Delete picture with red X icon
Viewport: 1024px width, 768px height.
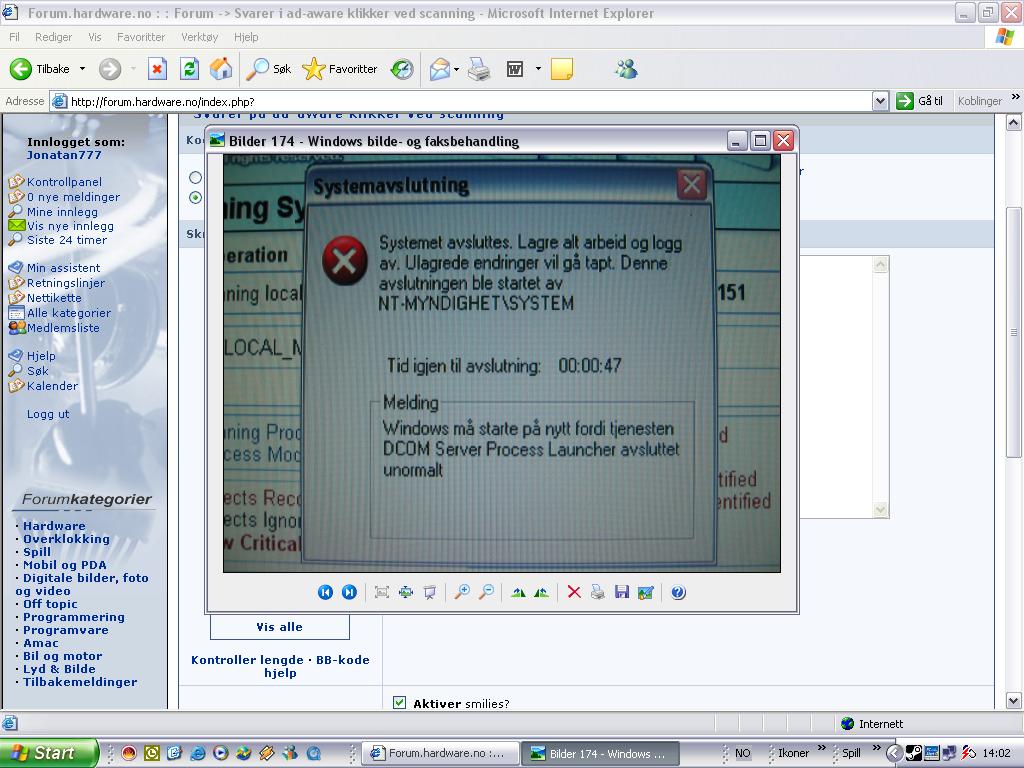click(x=574, y=592)
